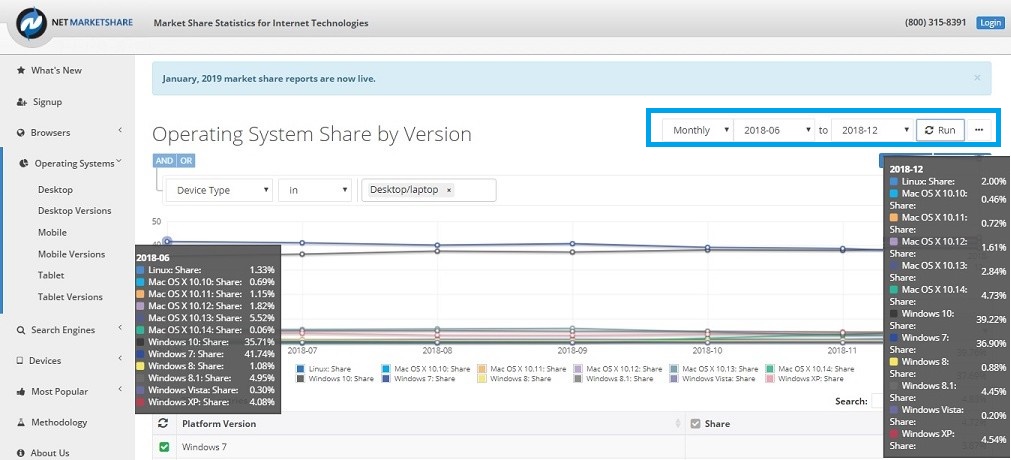Toggle the Windows 8: Share legend swatch
1011x460 pixels.
coord(482,379)
